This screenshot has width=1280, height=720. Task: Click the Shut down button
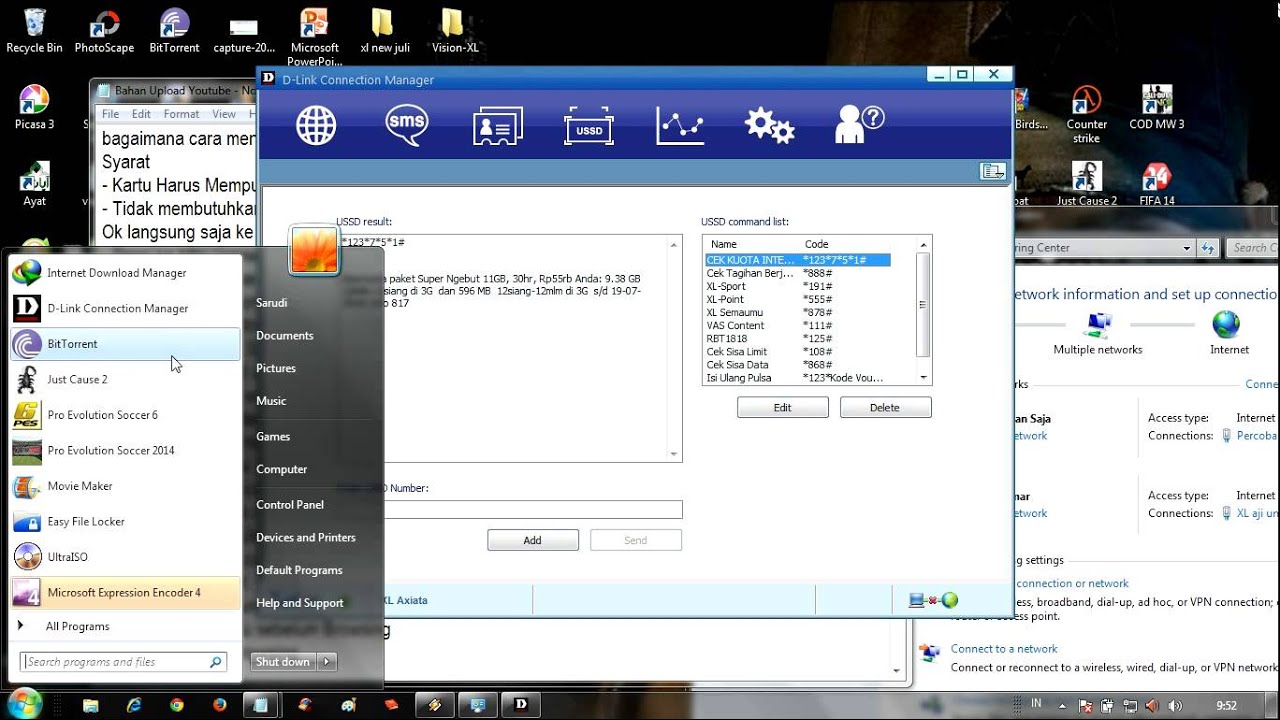[x=283, y=661]
